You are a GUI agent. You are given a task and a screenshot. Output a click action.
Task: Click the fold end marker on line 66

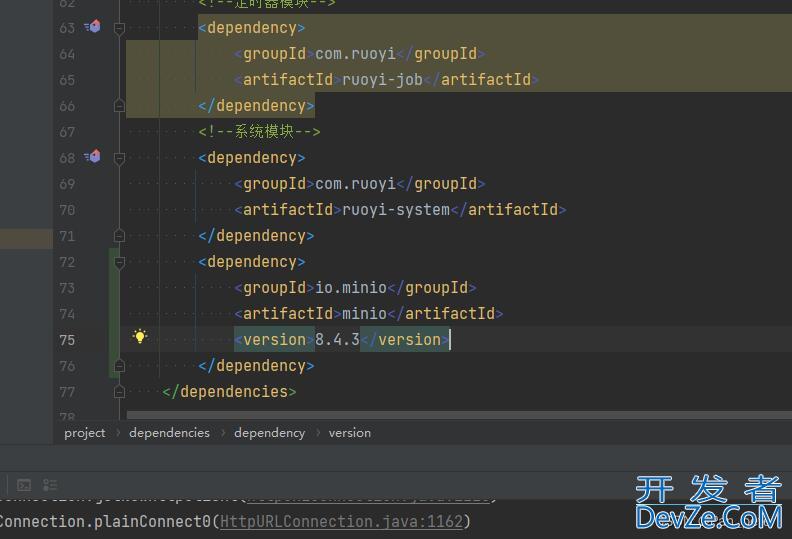119,106
